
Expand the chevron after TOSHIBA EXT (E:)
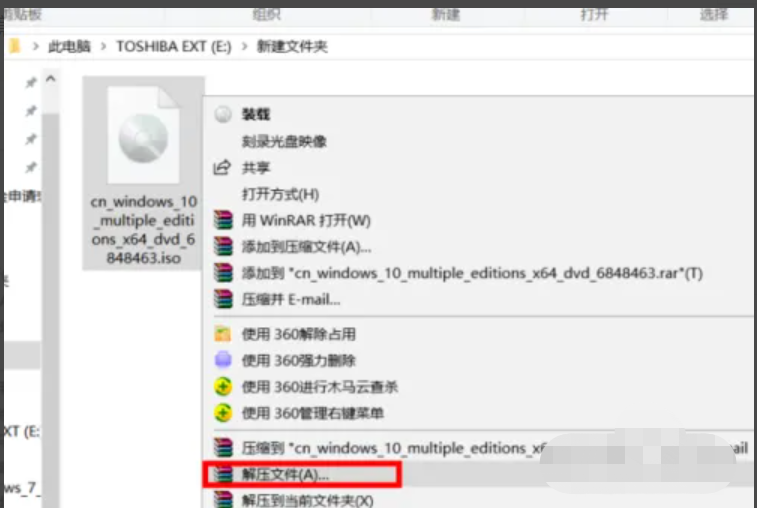point(245,46)
